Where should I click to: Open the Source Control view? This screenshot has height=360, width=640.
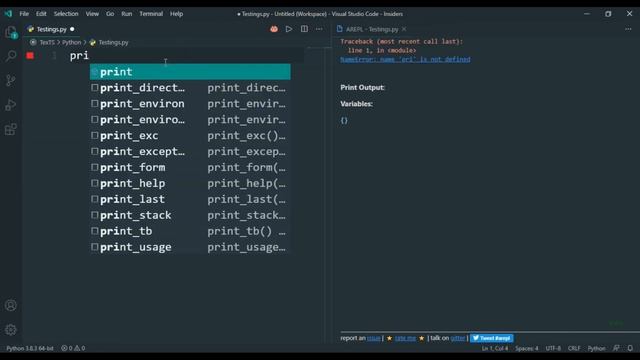(11, 80)
